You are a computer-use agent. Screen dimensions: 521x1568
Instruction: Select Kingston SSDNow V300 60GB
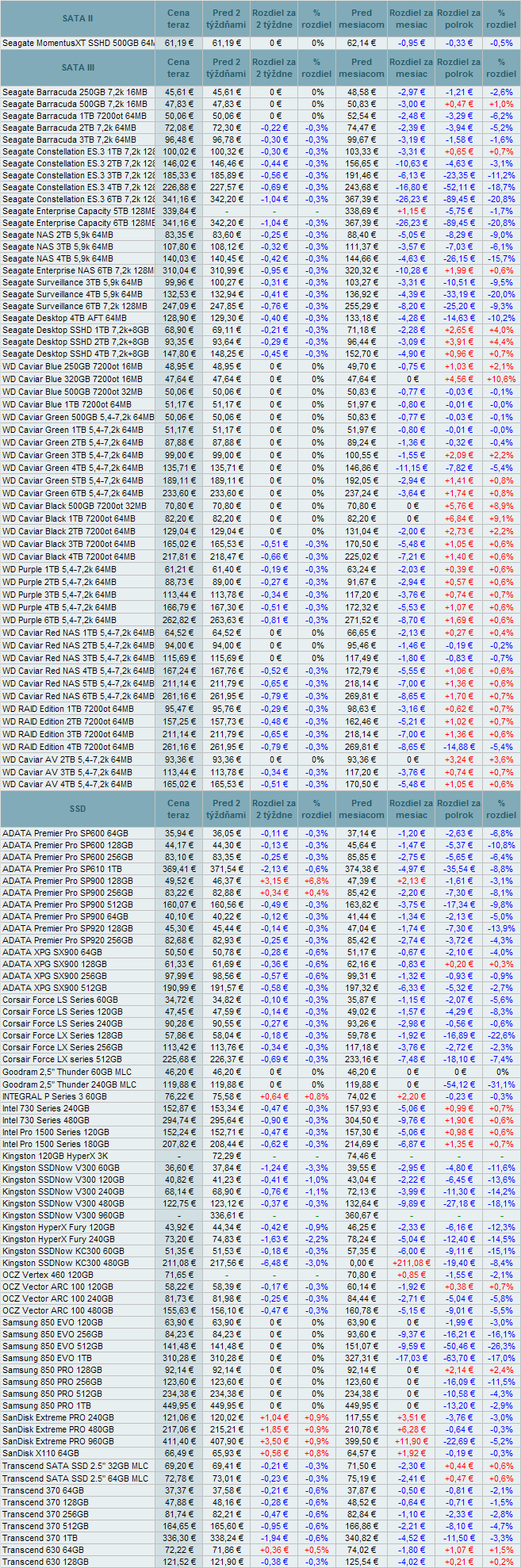coord(61,1168)
